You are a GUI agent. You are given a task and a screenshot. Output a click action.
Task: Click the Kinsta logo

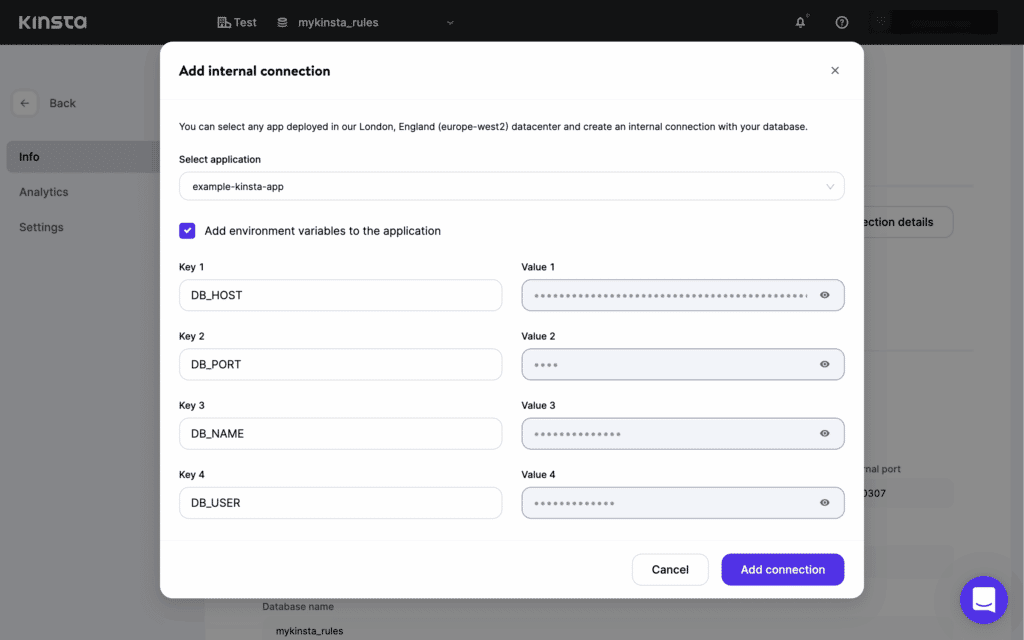(52, 21)
